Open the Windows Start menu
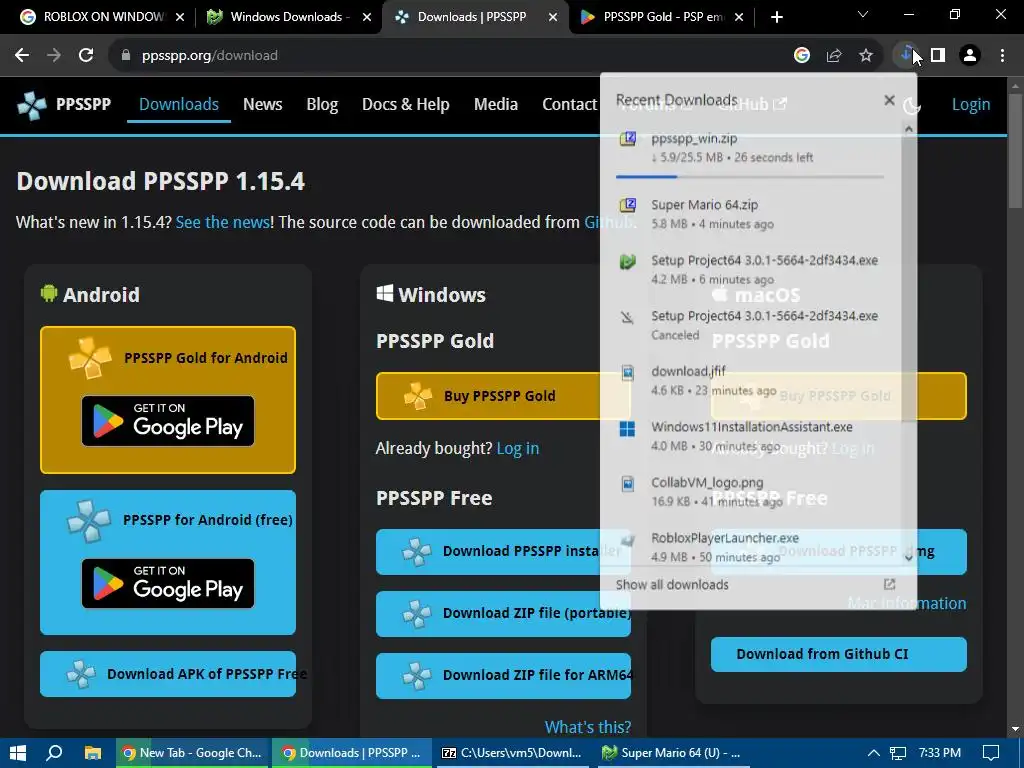The width and height of the screenshot is (1024, 768). tap(18, 753)
